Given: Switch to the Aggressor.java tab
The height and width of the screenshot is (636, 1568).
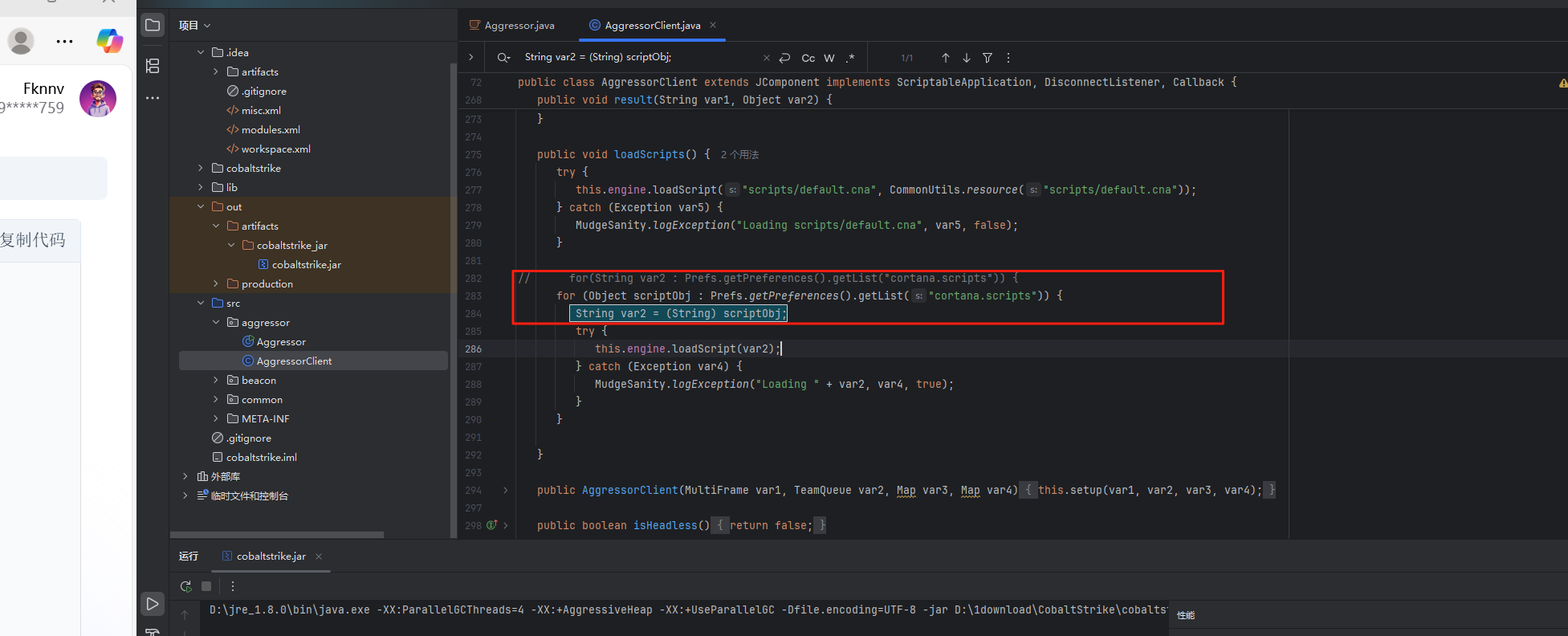Looking at the screenshot, I should pos(512,26).
